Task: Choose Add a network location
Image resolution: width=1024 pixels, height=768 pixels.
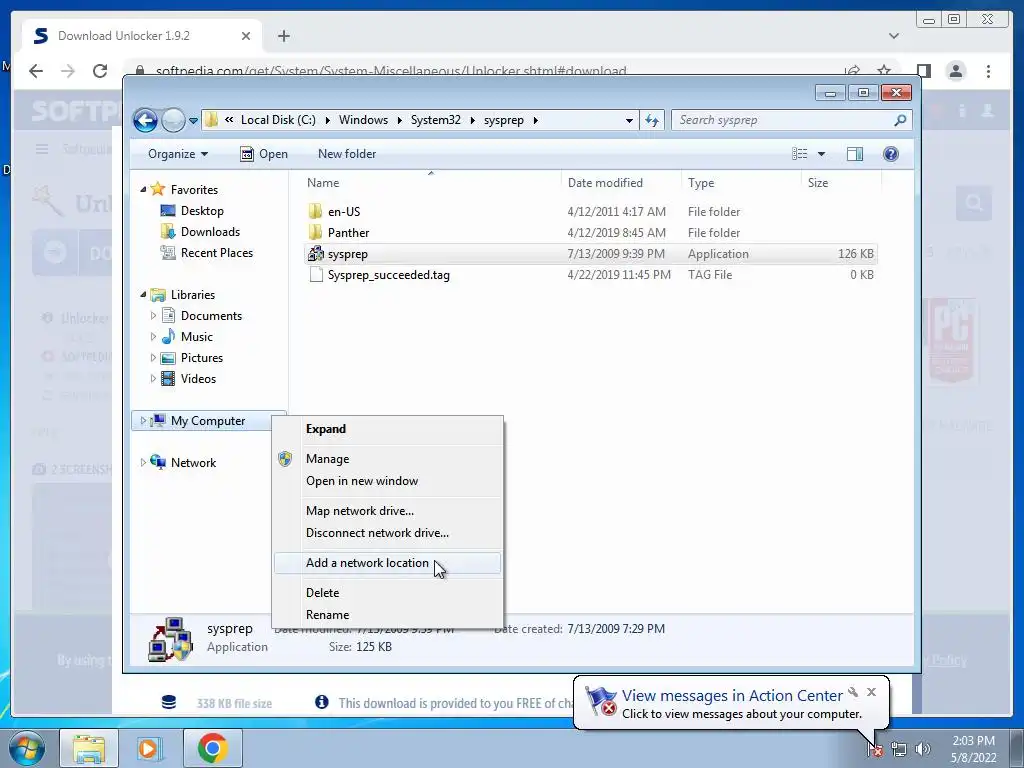Action: [388, 564]
